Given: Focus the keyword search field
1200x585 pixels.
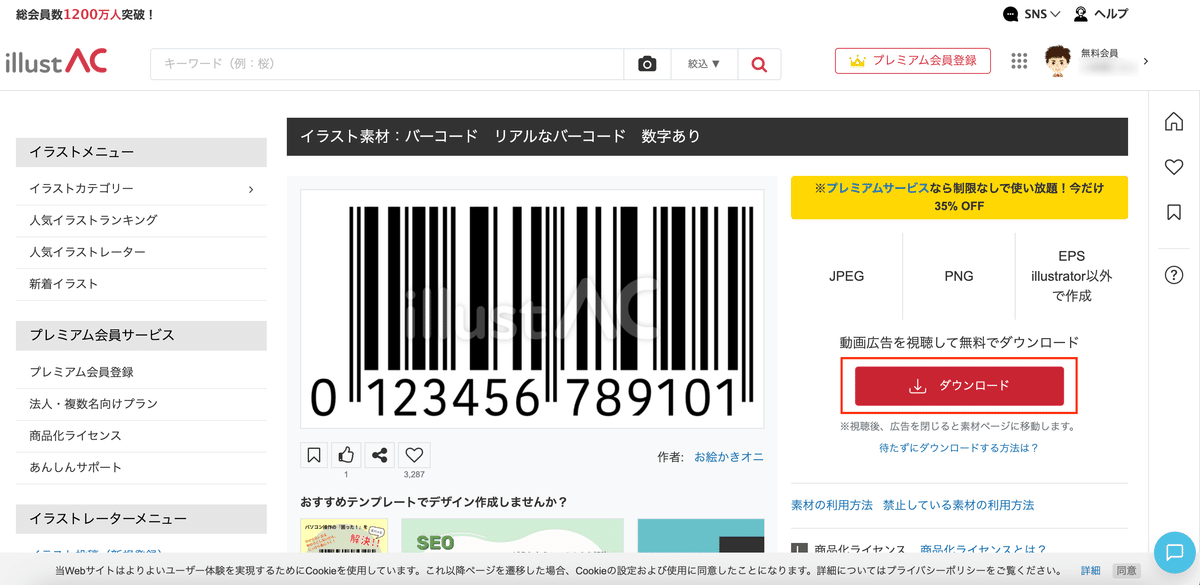Looking at the screenshot, I should click(x=387, y=64).
